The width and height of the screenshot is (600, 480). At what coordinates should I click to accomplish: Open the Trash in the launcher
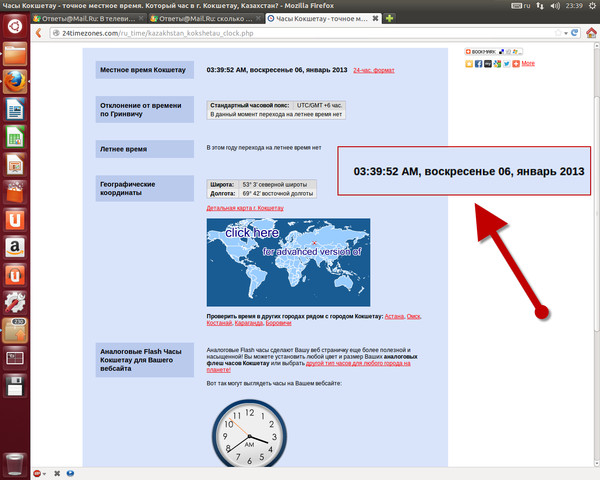coord(15,463)
